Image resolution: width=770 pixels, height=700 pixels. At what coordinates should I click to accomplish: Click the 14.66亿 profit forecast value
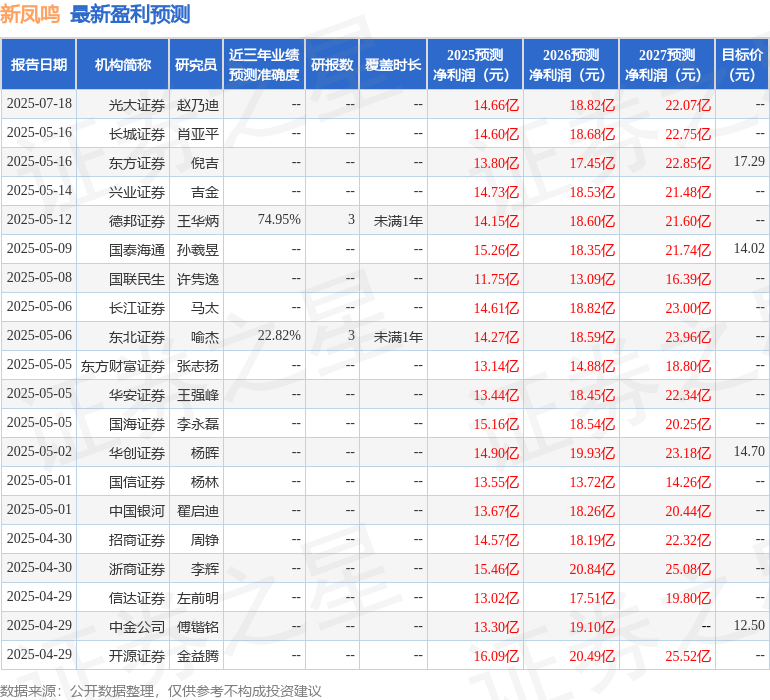click(496, 105)
